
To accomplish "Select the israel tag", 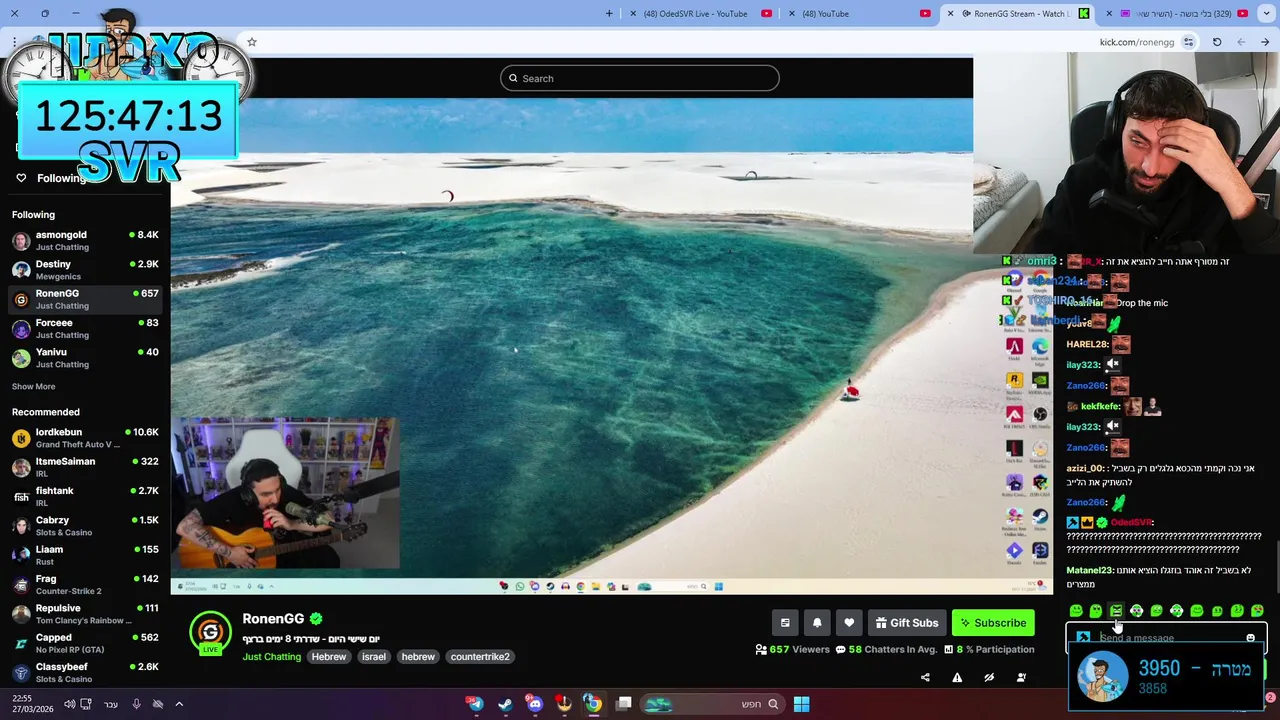I will tap(374, 657).
